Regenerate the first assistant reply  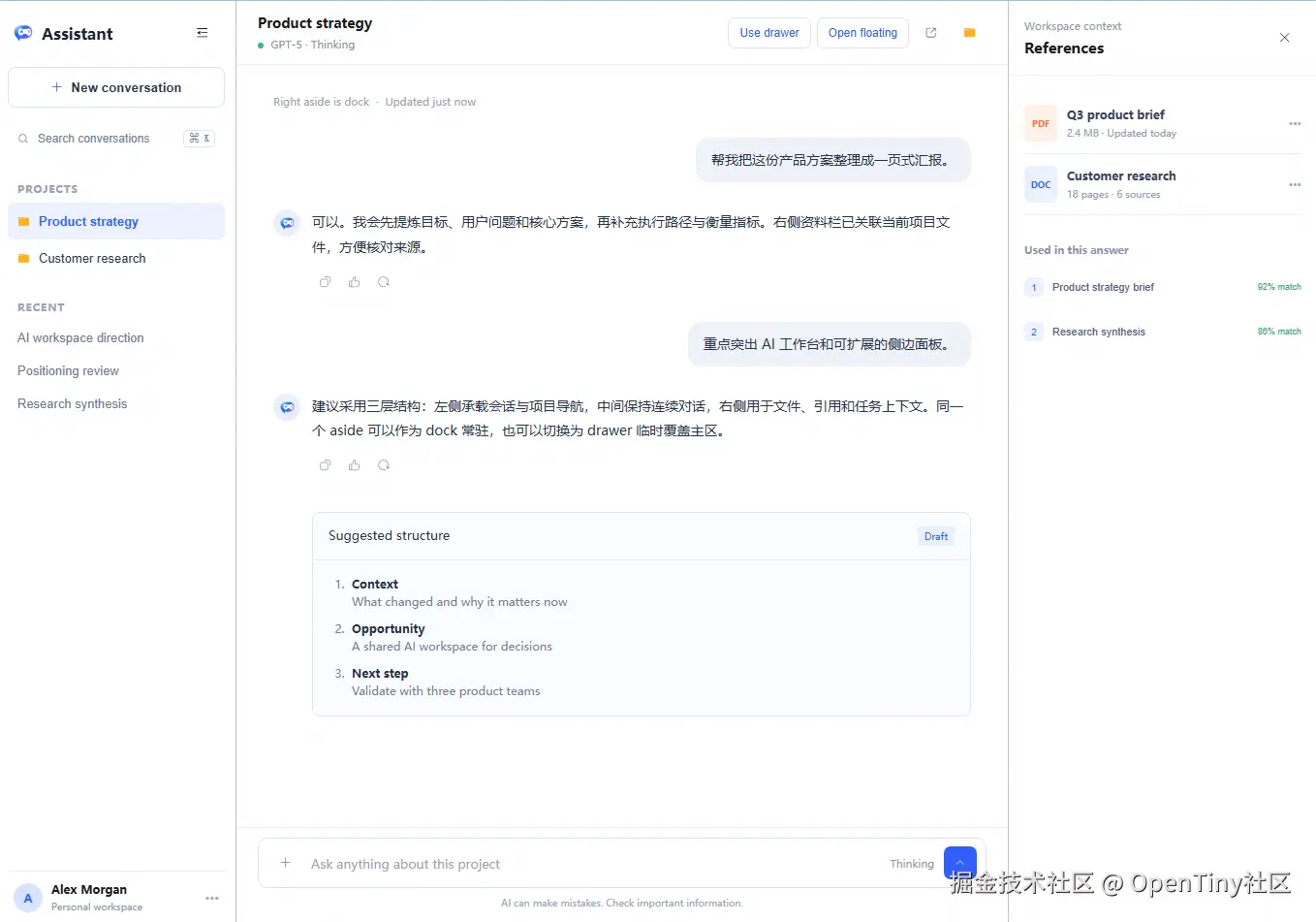384,282
